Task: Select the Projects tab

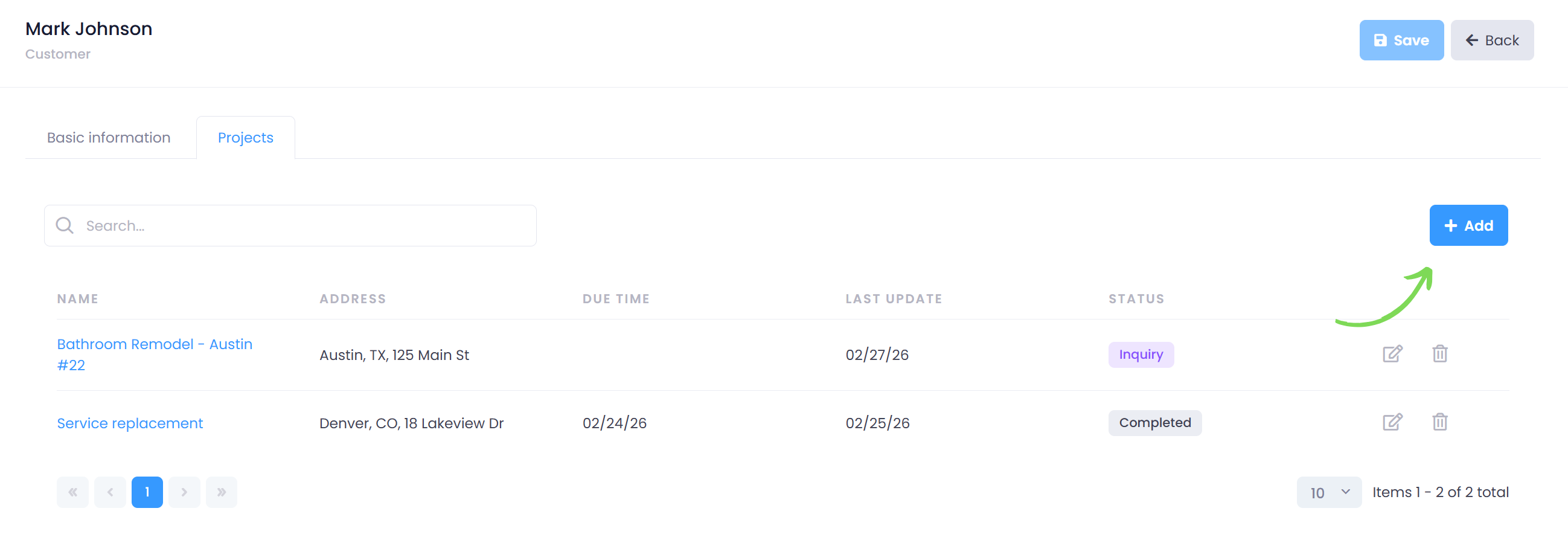Action: 245,138
